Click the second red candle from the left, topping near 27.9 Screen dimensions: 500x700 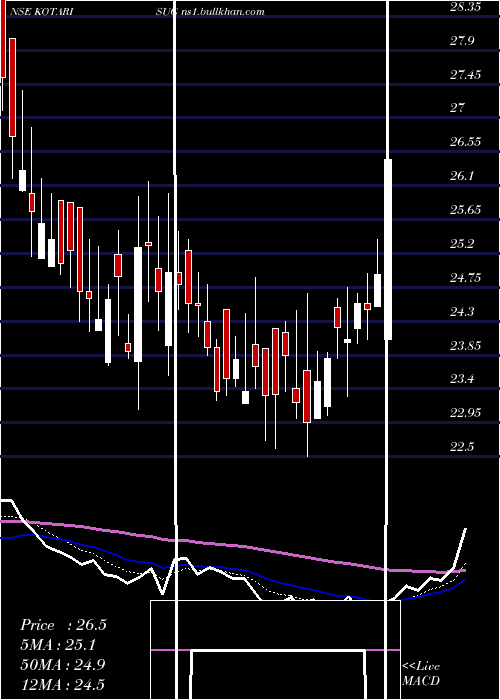click(12, 87)
